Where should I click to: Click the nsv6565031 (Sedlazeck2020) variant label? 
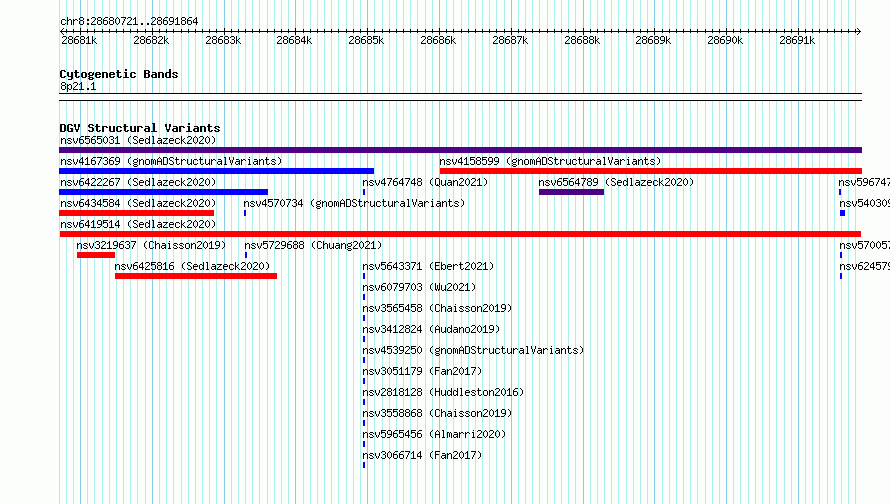click(x=138, y=140)
